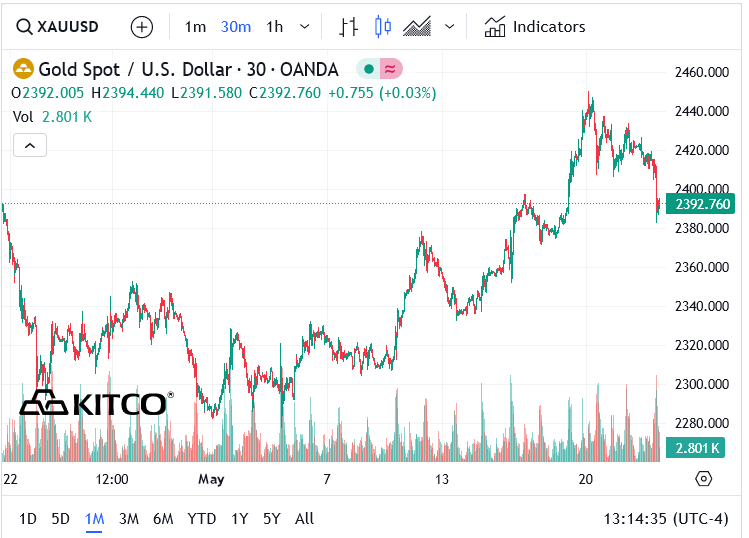The width and height of the screenshot is (749, 538).
Task: Click the Kitco logo watermark
Action: point(96,403)
